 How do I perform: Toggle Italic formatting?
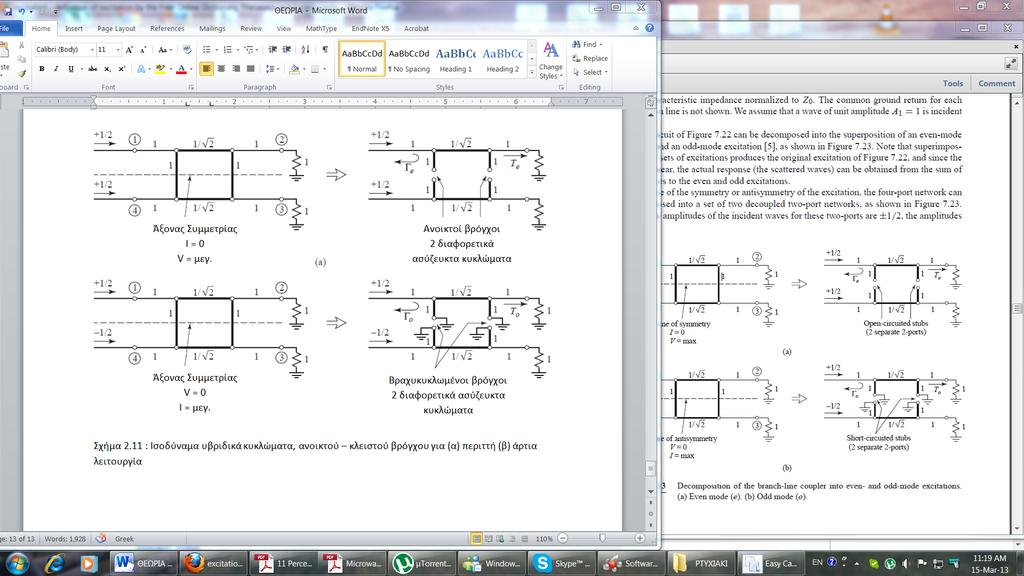click(x=56, y=69)
